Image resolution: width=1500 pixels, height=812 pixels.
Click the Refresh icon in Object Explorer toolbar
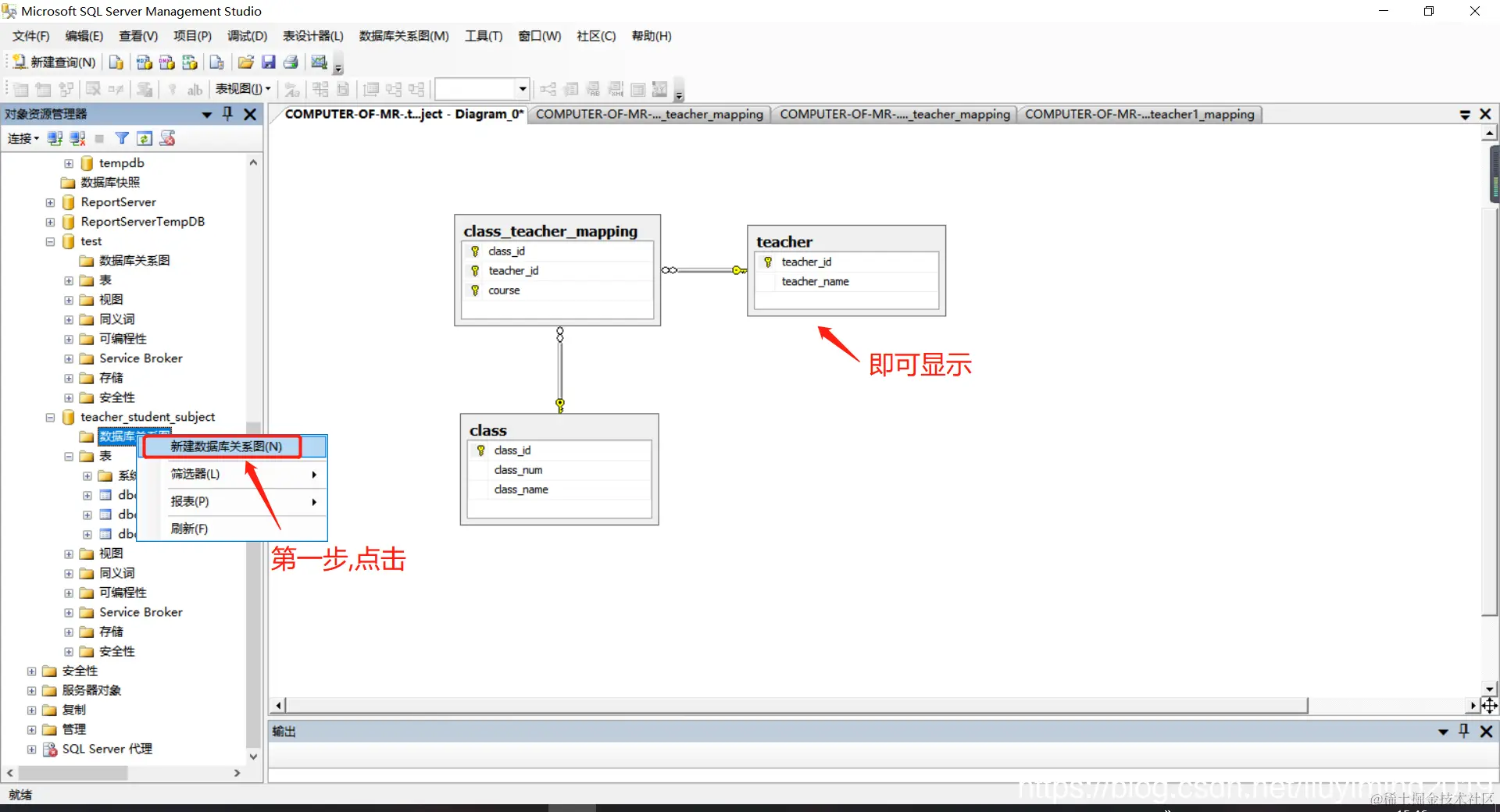[x=145, y=139]
